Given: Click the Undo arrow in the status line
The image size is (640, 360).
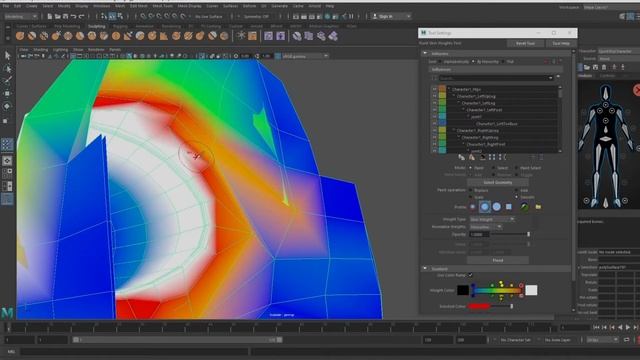Looking at the screenshot, I should pyautogui.click(x=73, y=16).
